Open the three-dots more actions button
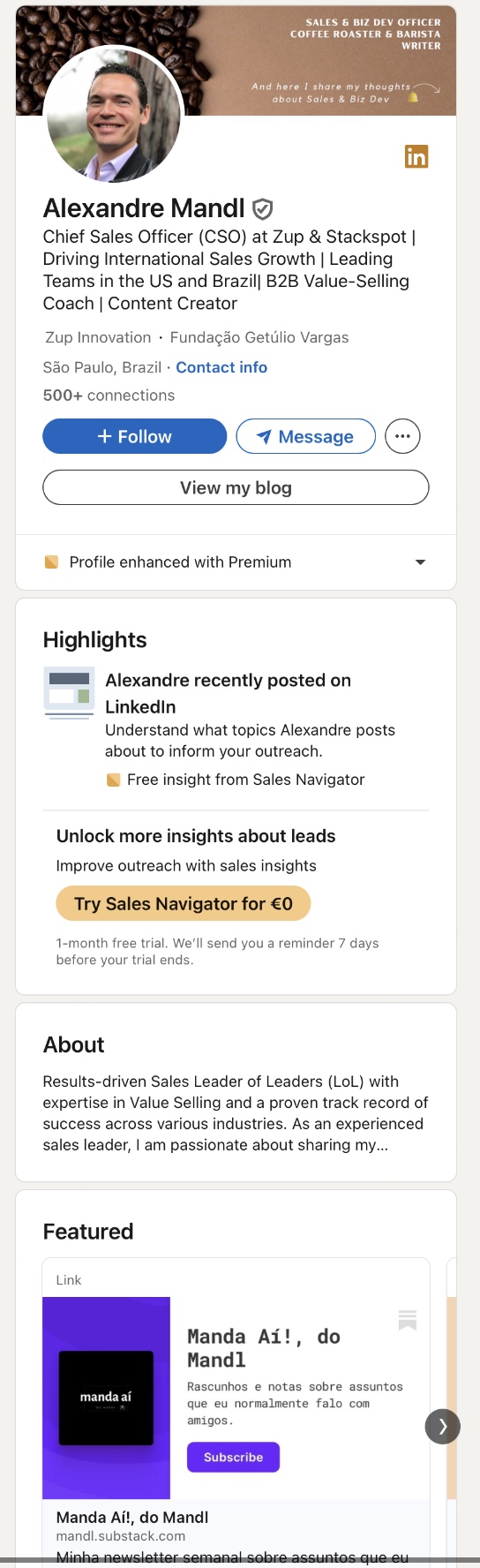 point(402,436)
